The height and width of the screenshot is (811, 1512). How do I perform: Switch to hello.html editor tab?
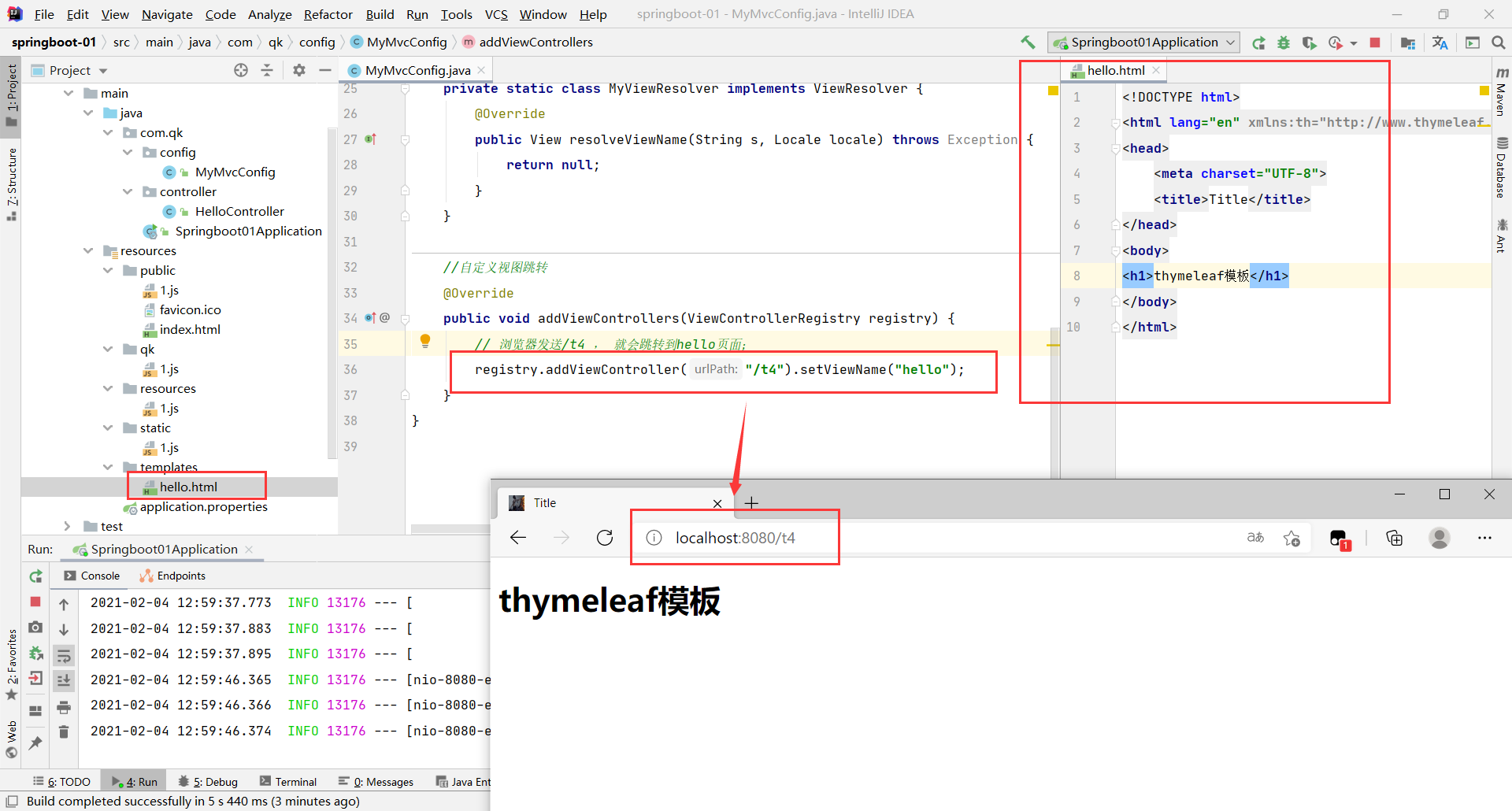click(1116, 71)
